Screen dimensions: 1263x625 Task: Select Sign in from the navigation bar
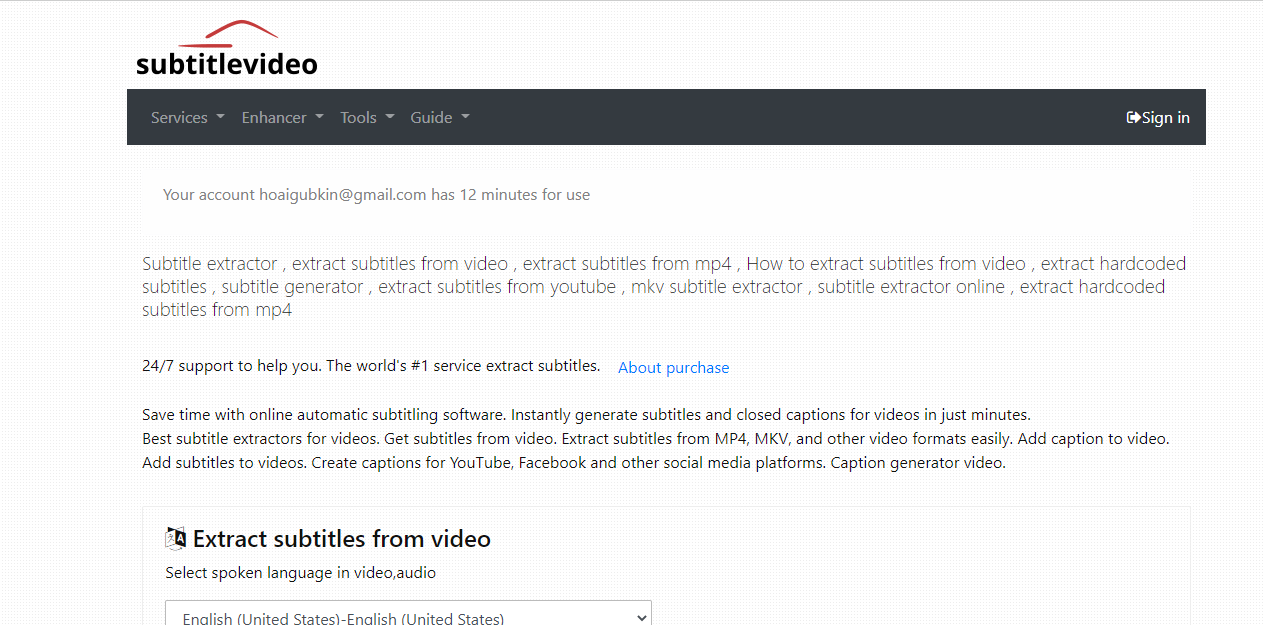click(x=1163, y=117)
